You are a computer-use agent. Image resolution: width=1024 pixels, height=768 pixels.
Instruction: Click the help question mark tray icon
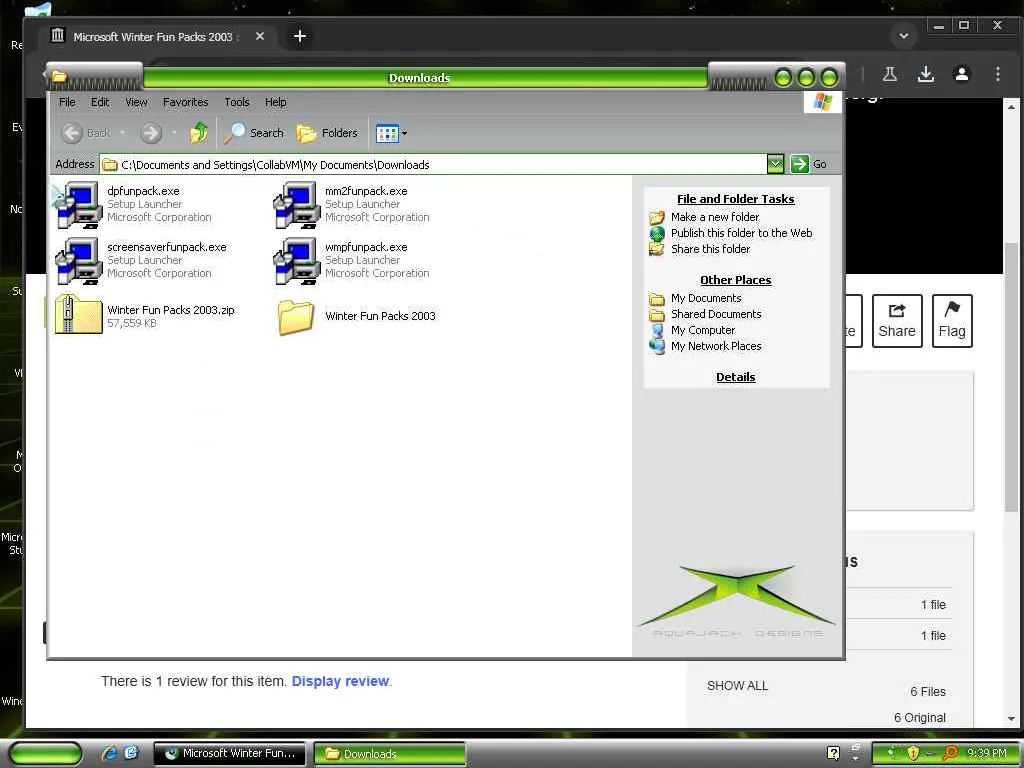833,754
